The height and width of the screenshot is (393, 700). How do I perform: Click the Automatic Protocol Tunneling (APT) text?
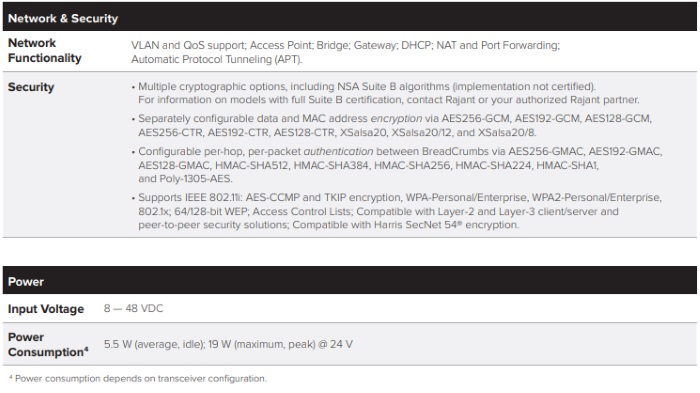click(217, 59)
